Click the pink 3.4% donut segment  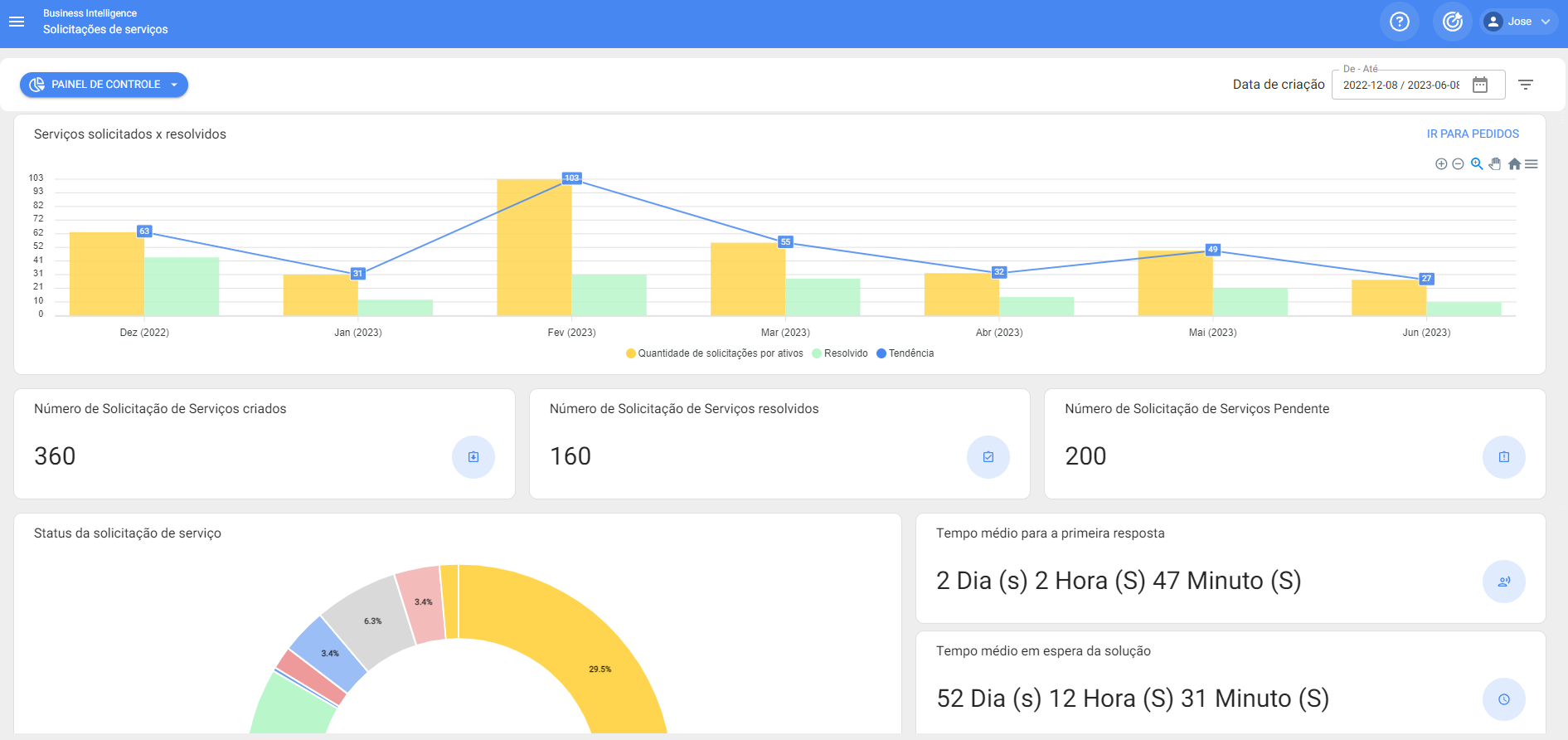click(425, 603)
